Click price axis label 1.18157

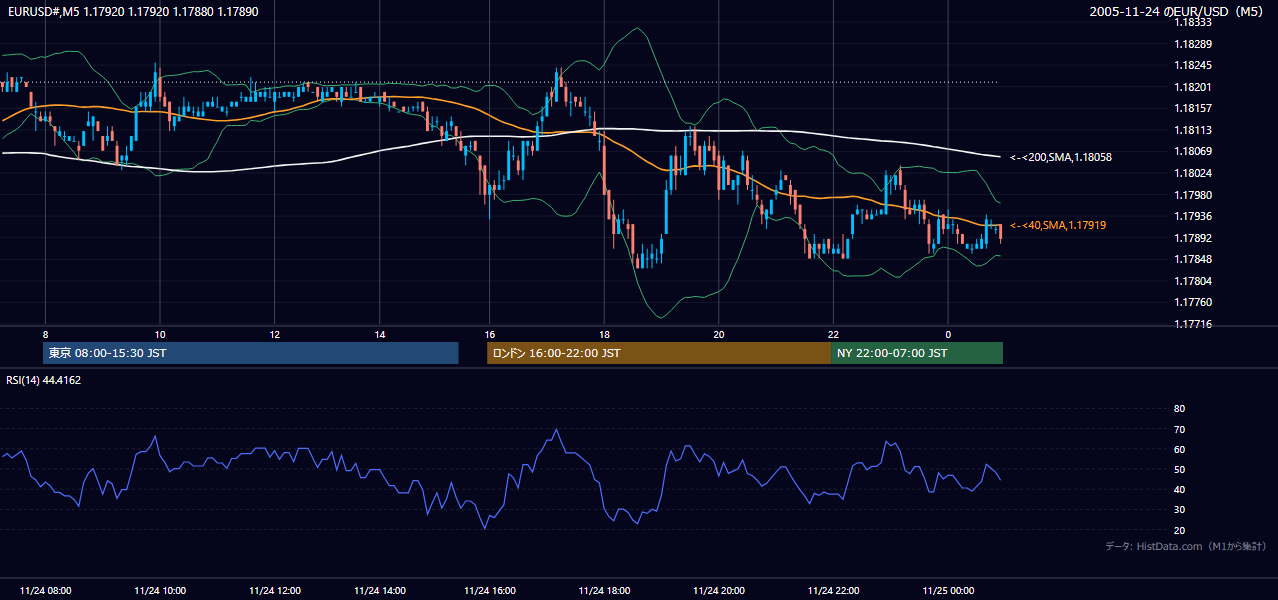[x=1194, y=108]
